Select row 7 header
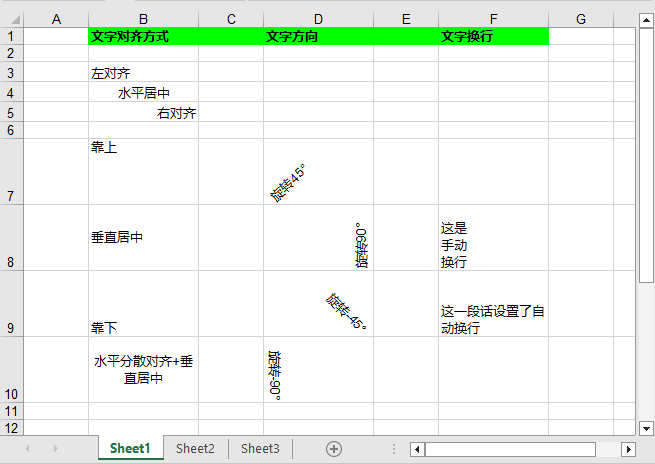This screenshot has height=464, width=655. [x=11, y=172]
